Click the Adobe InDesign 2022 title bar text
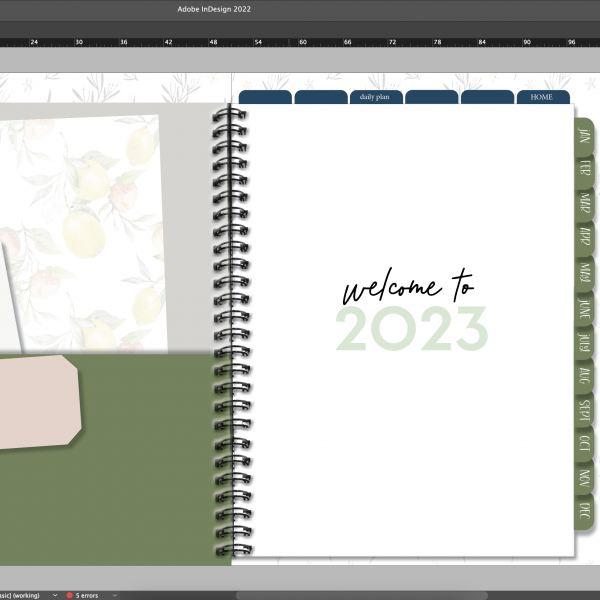The image size is (600, 600). point(214,9)
